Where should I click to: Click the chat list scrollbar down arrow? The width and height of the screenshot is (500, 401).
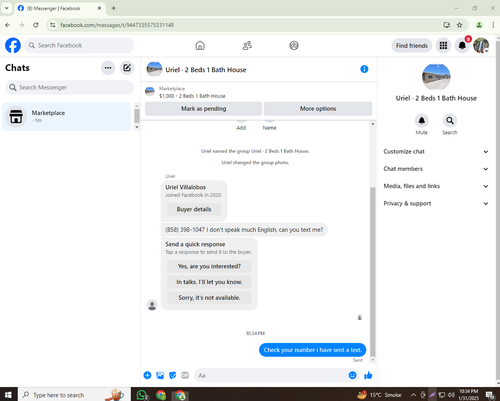tap(137, 127)
